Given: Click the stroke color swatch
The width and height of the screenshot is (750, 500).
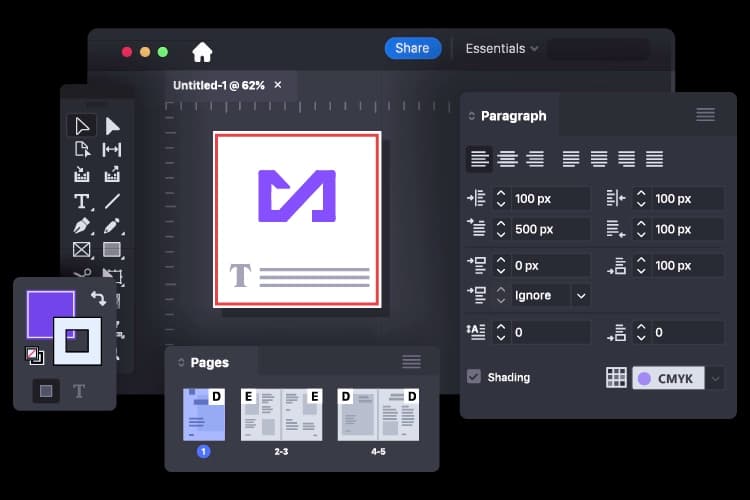Looking at the screenshot, I should pyautogui.click(x=77, y=341).
